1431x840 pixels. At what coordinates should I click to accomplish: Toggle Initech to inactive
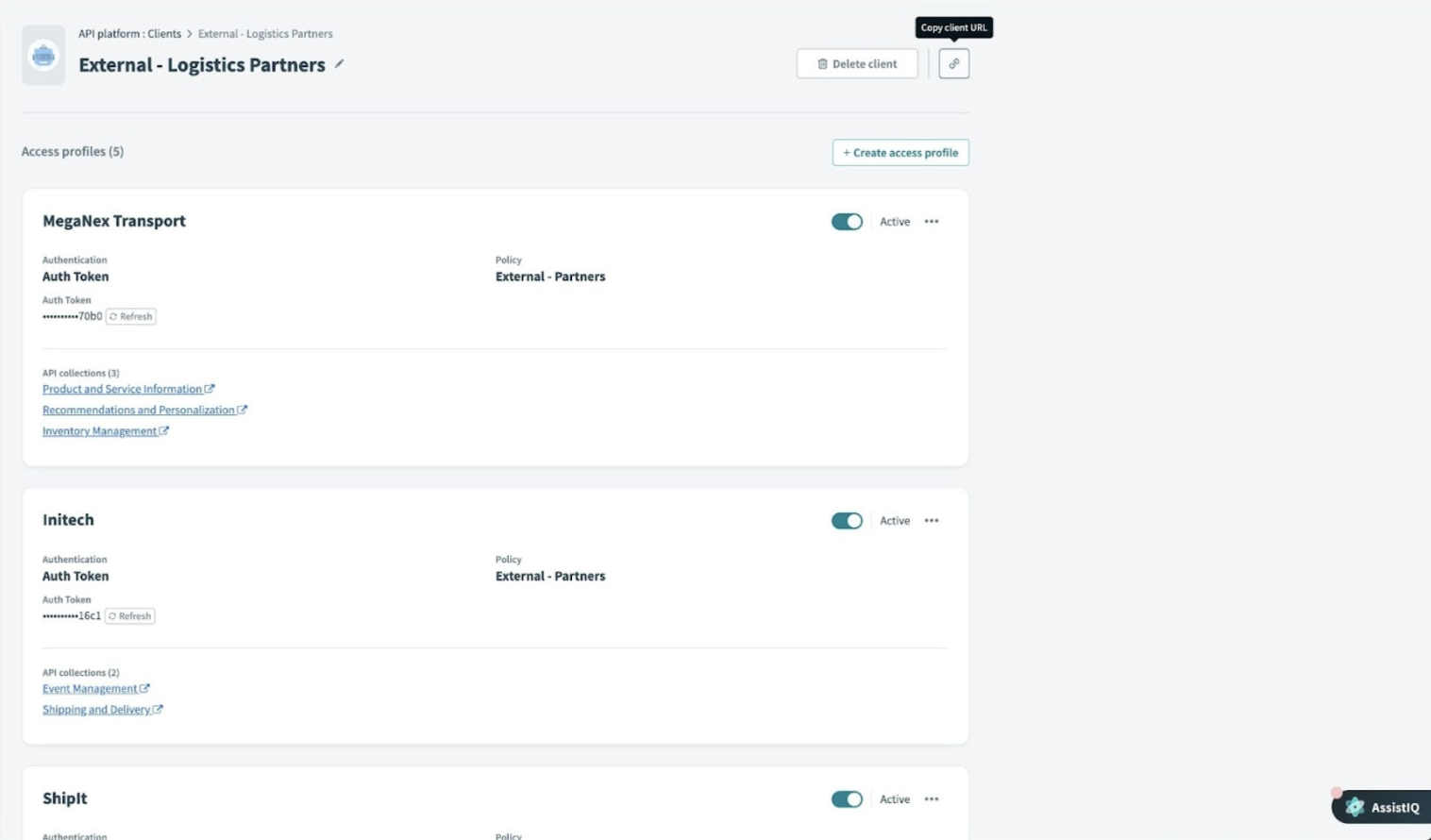(x=846, y=520)
